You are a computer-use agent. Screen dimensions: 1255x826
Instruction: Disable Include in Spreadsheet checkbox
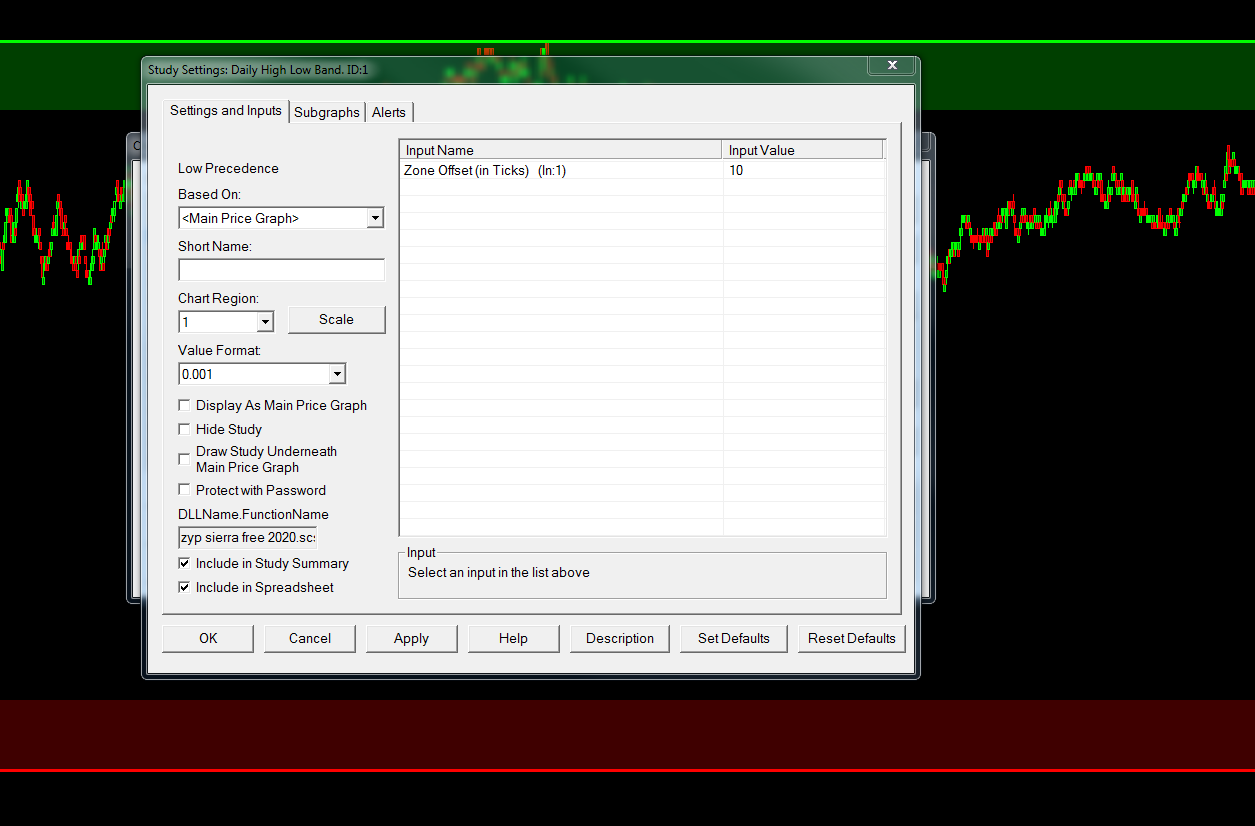pos(184,587)
